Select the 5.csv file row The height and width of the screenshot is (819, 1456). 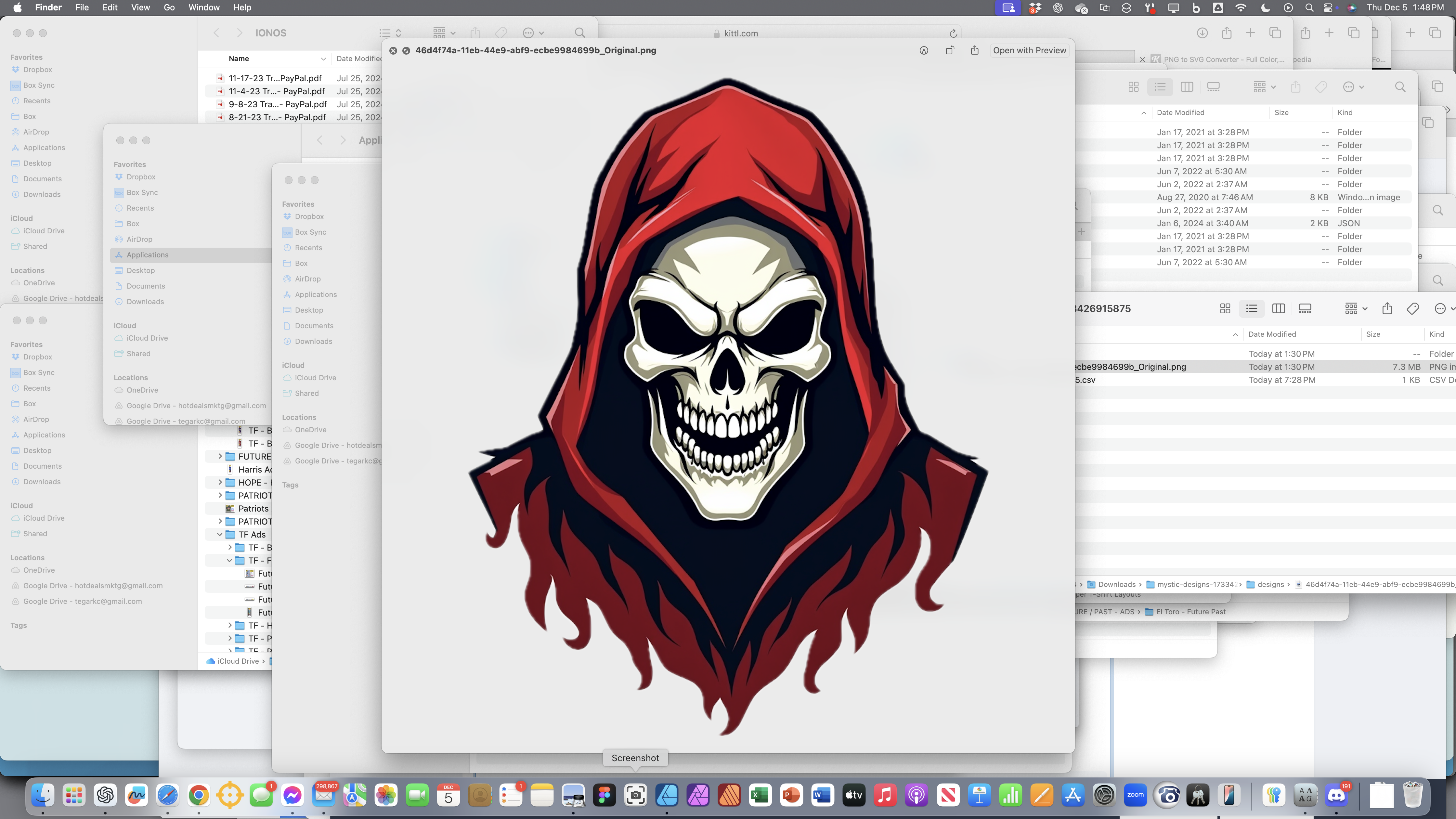coord(1265,380)
